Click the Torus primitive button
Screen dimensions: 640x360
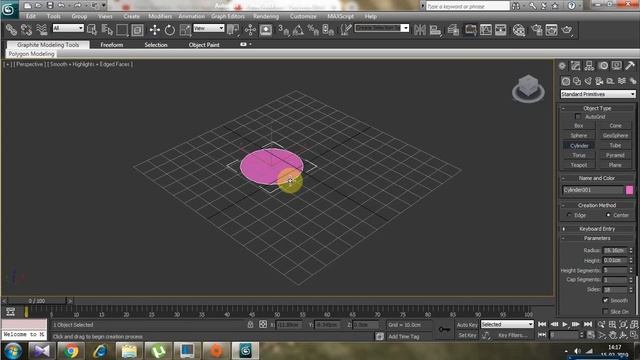[x=578, y=156]
